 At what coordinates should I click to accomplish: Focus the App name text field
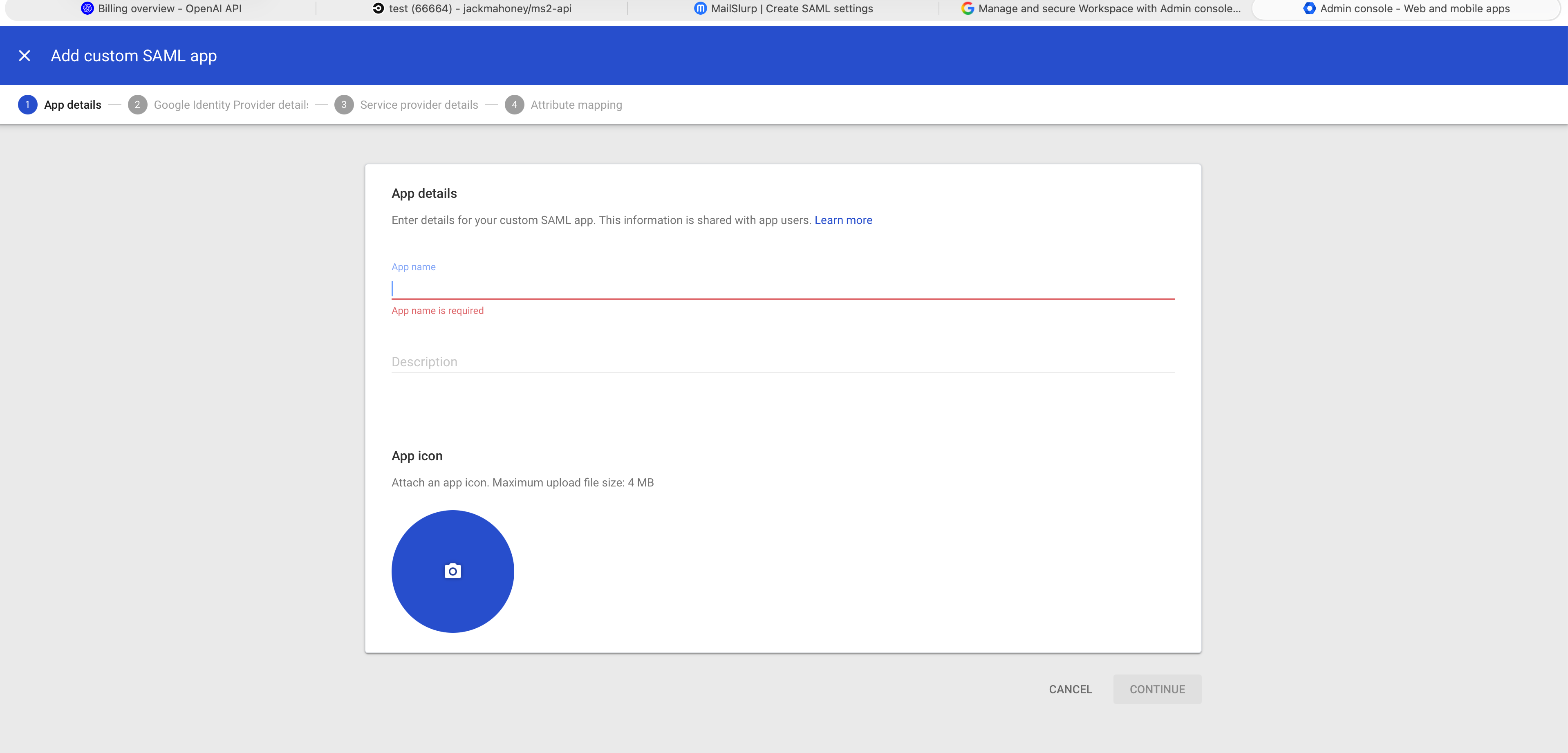782,289
